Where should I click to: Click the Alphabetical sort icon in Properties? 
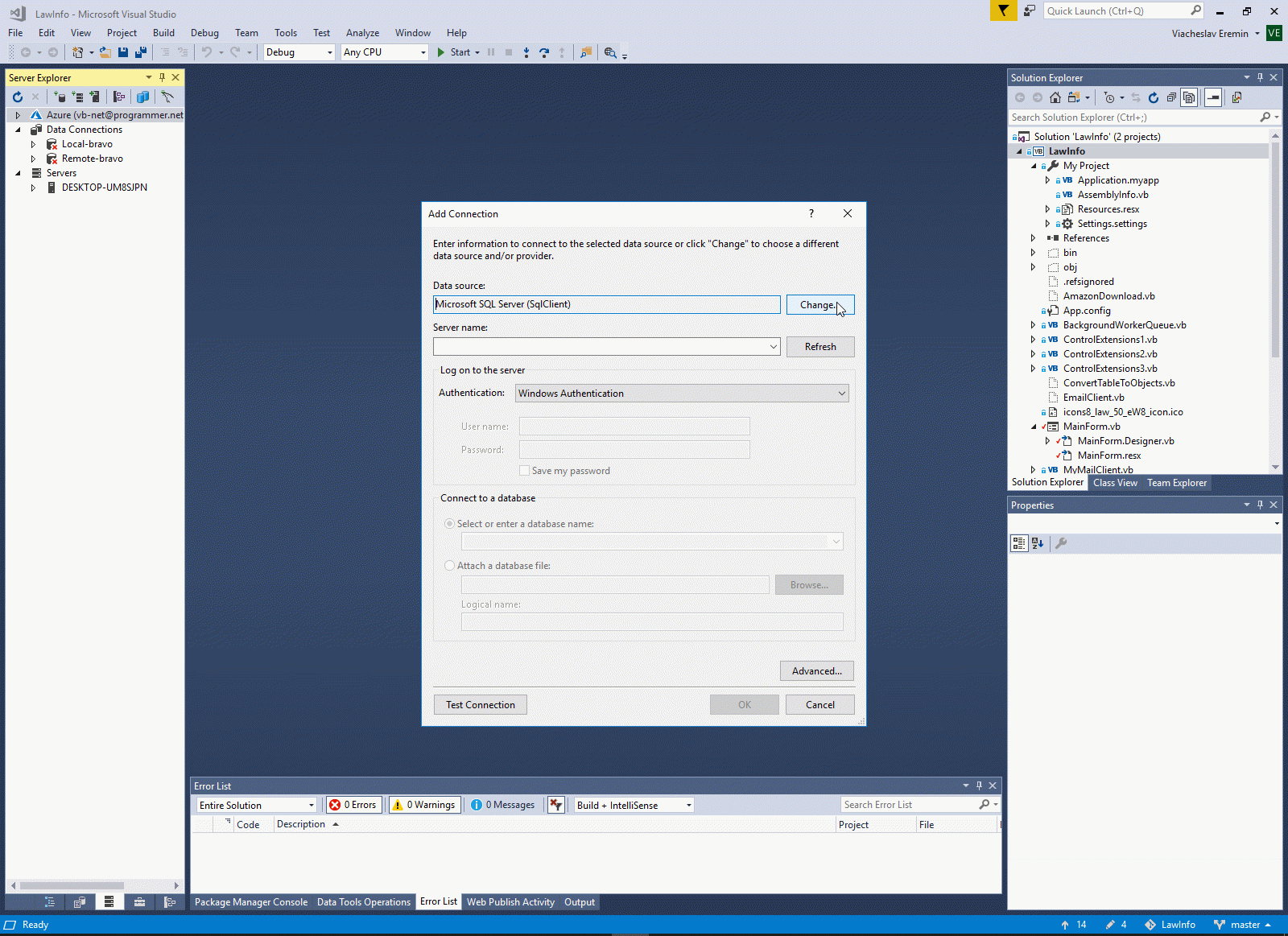point(1038,543)
